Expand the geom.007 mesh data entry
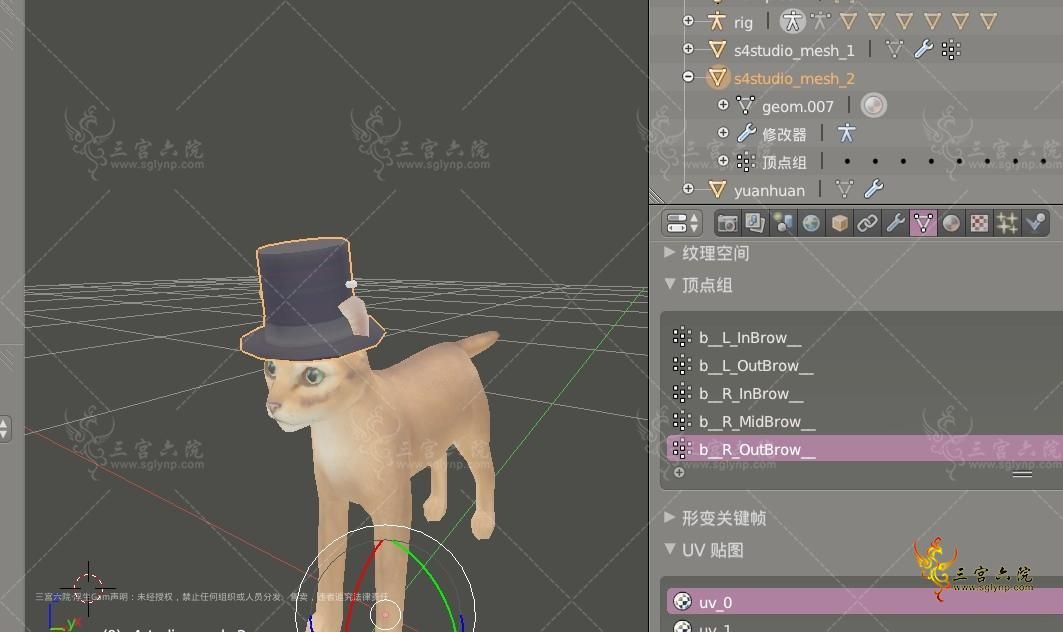 tap(723, 104)
